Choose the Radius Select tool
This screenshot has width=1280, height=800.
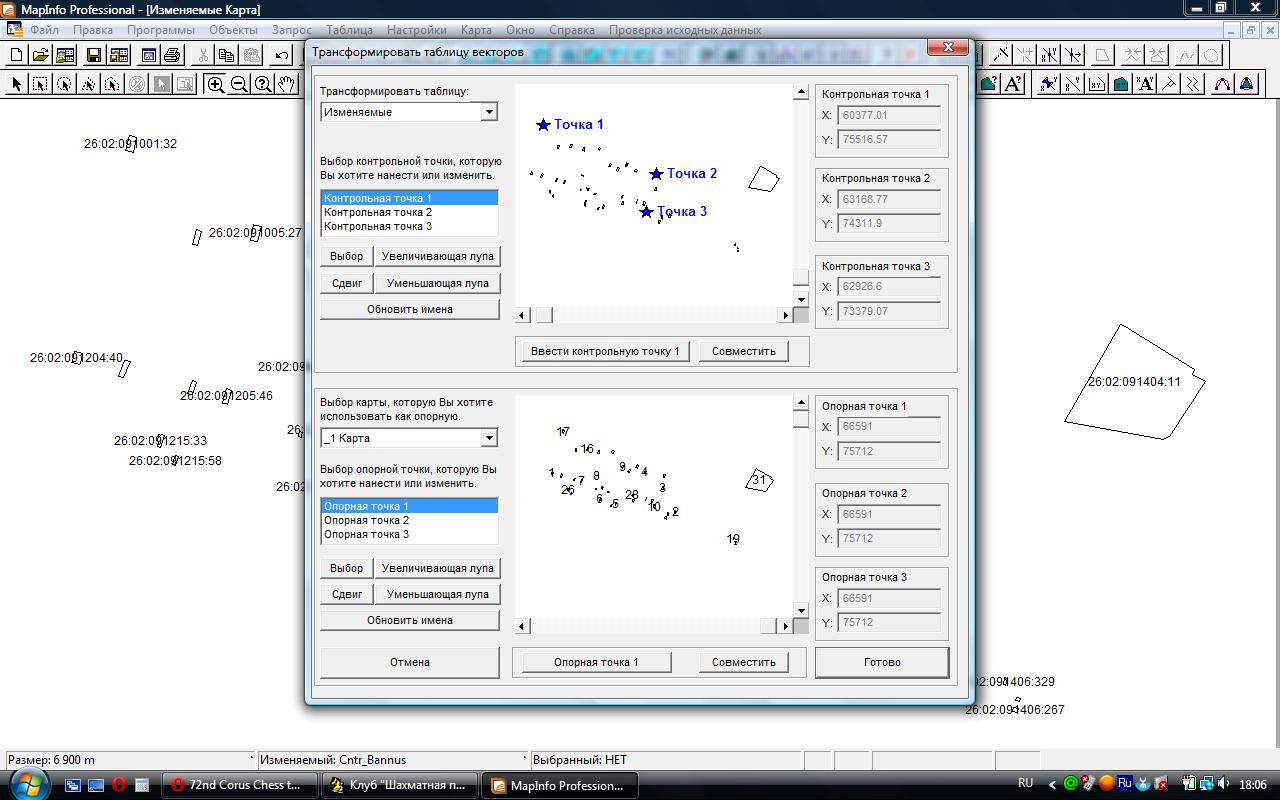pyautogui.click(x=64, y=84)
